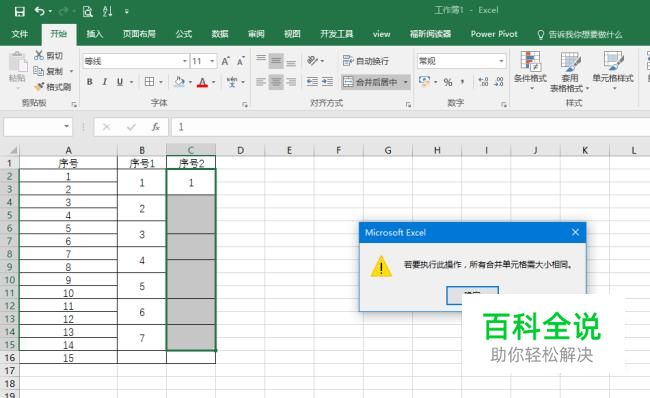Click the Copy (复制) icon

pyautogui.click(x=39, y=71)
